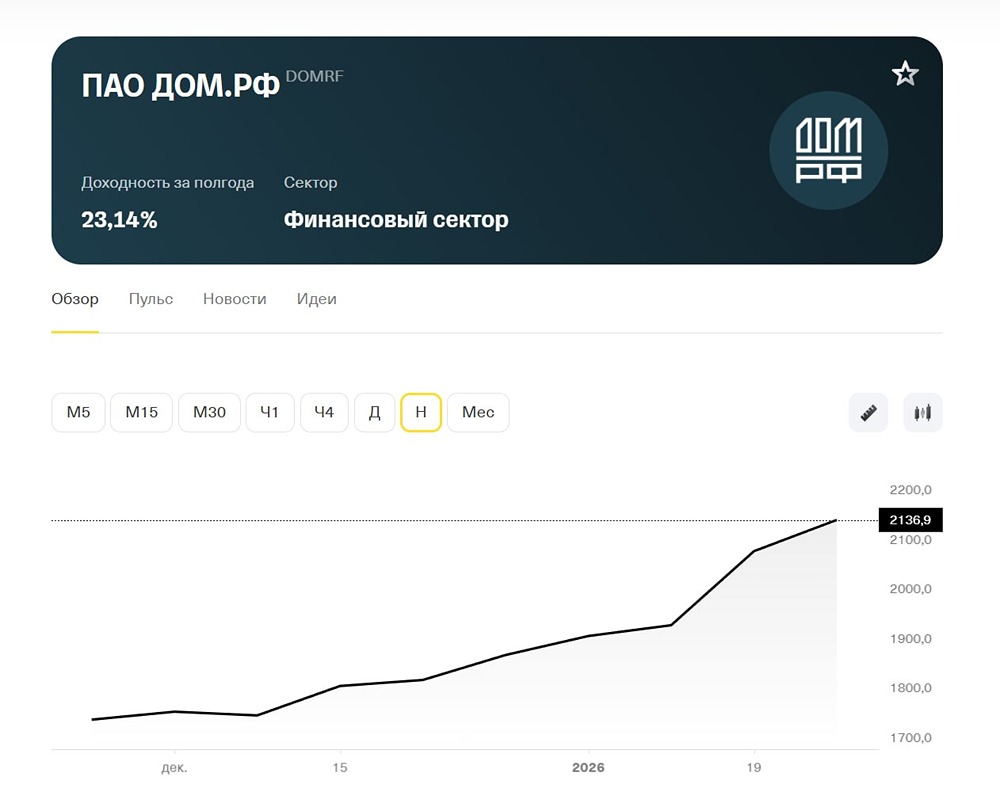Viewport: 1000px width, 807px height.
Task: Select the ruler measurement tool
Action: coord(867,412)
